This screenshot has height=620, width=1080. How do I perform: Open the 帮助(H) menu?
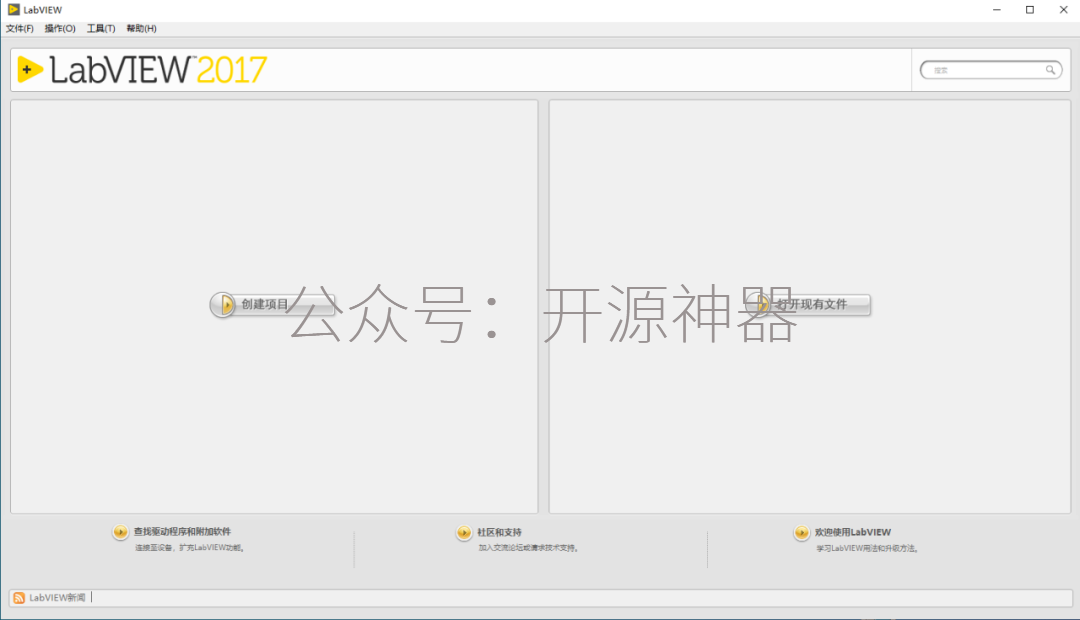[x=141, y=28]
